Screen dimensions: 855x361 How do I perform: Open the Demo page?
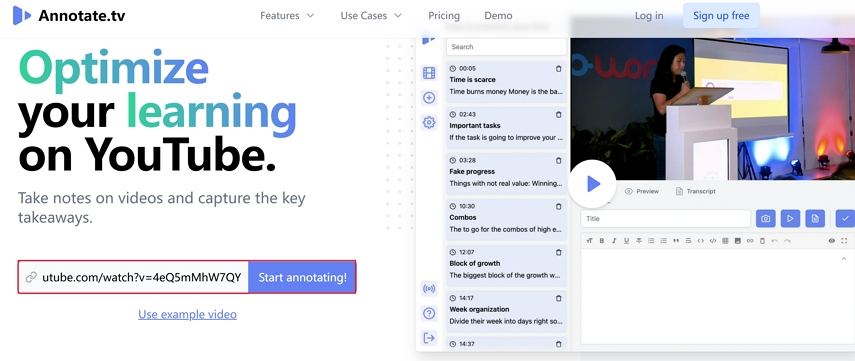coord(498,16)
